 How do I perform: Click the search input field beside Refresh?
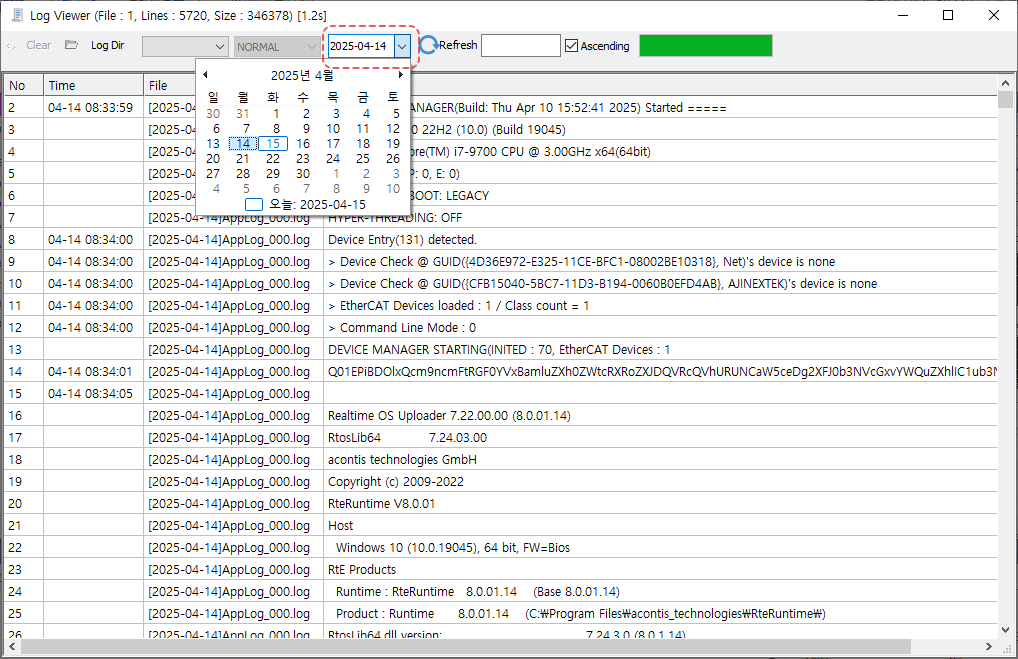click(x=521, y=45)
